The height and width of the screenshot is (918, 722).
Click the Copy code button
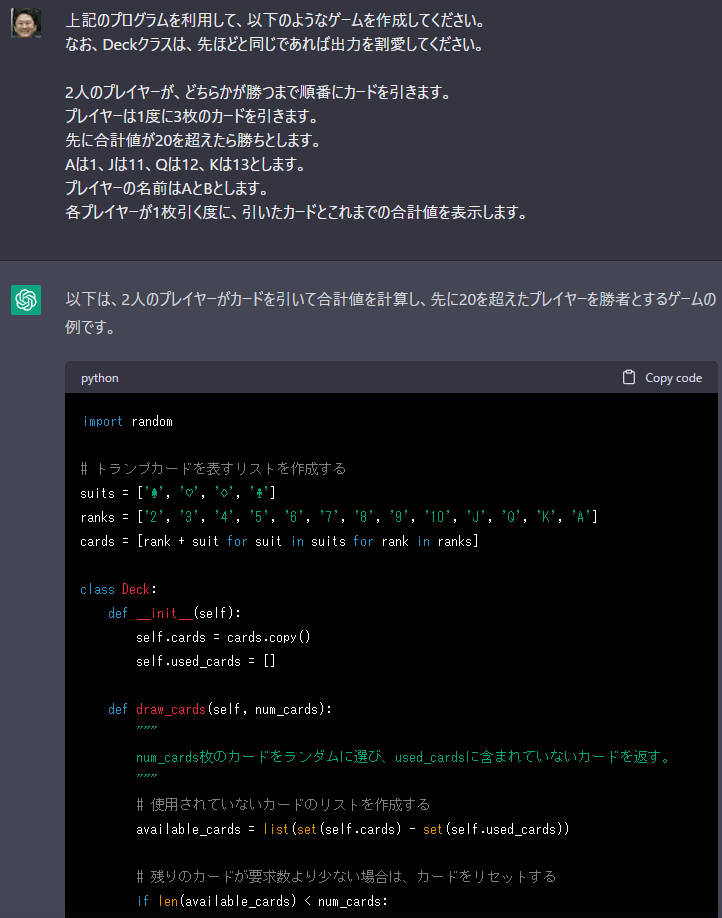coord(662,378)
